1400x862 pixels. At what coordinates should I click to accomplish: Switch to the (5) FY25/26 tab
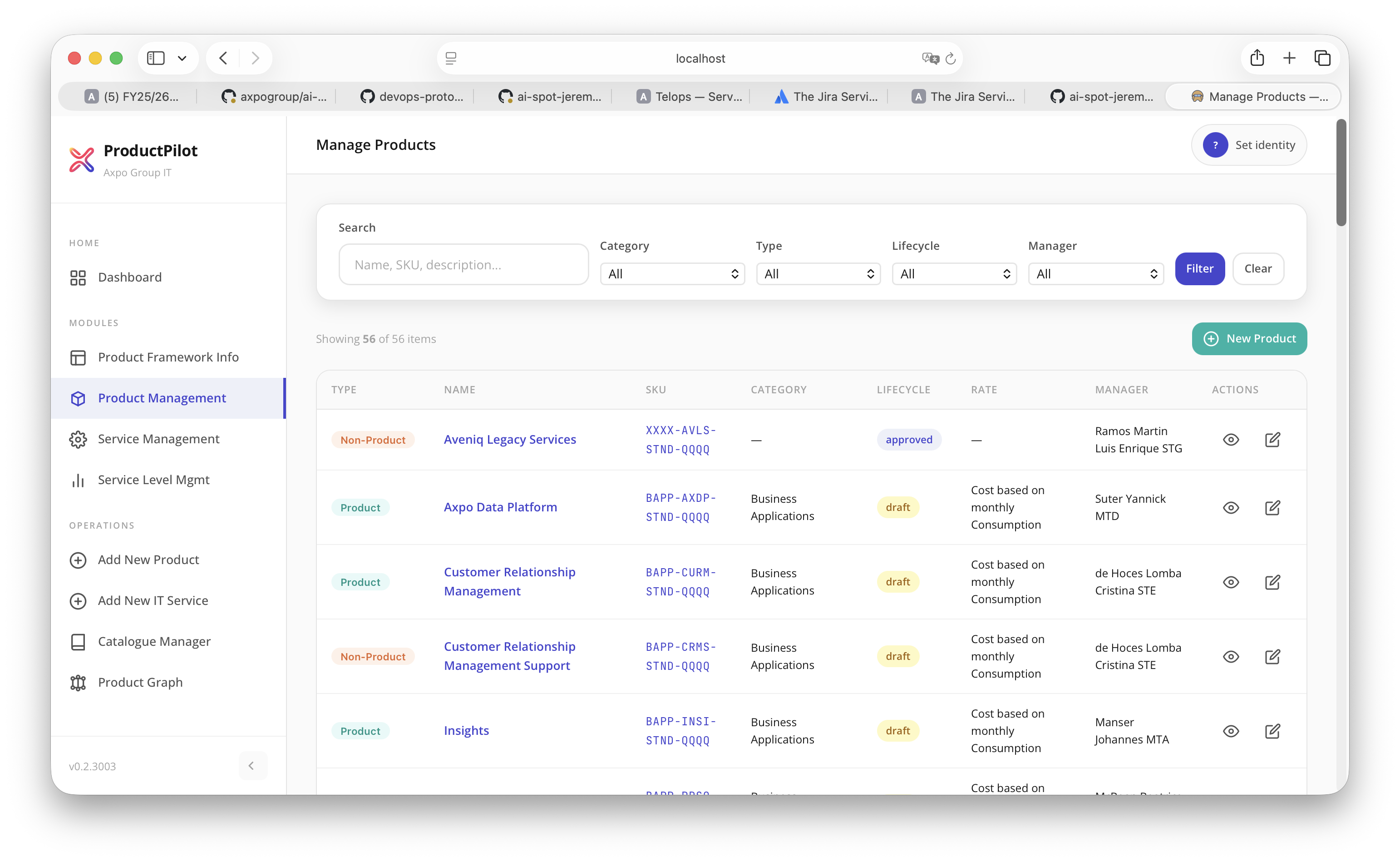pyautogui.click(x=132, y=97)
